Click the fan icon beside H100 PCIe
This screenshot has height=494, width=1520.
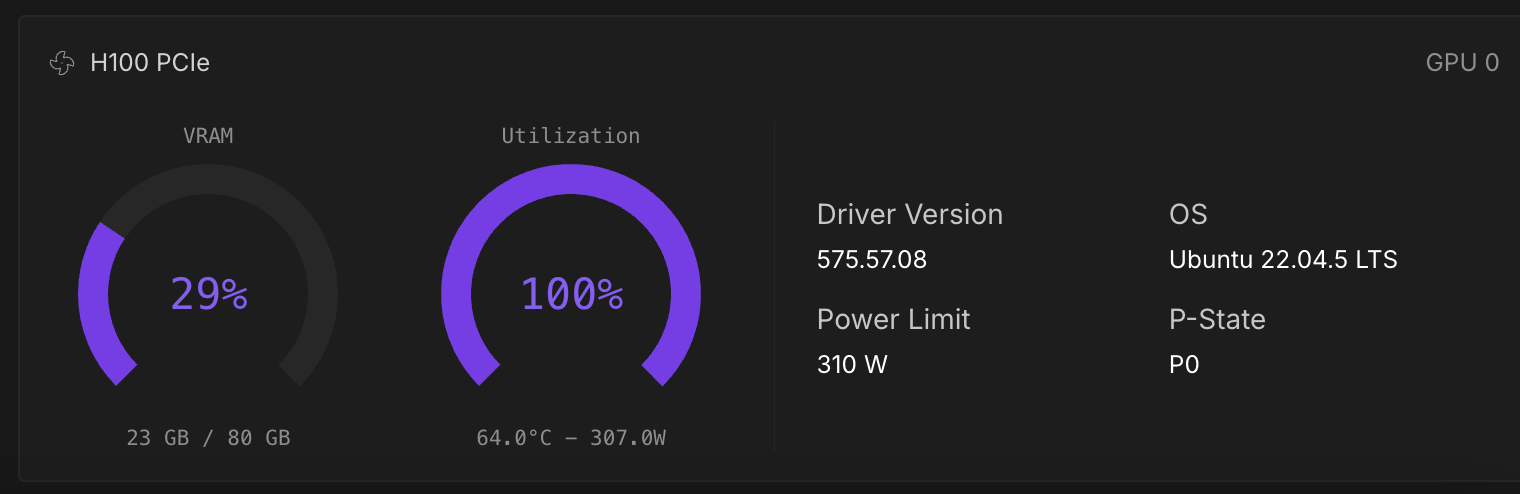pos(62,63)
